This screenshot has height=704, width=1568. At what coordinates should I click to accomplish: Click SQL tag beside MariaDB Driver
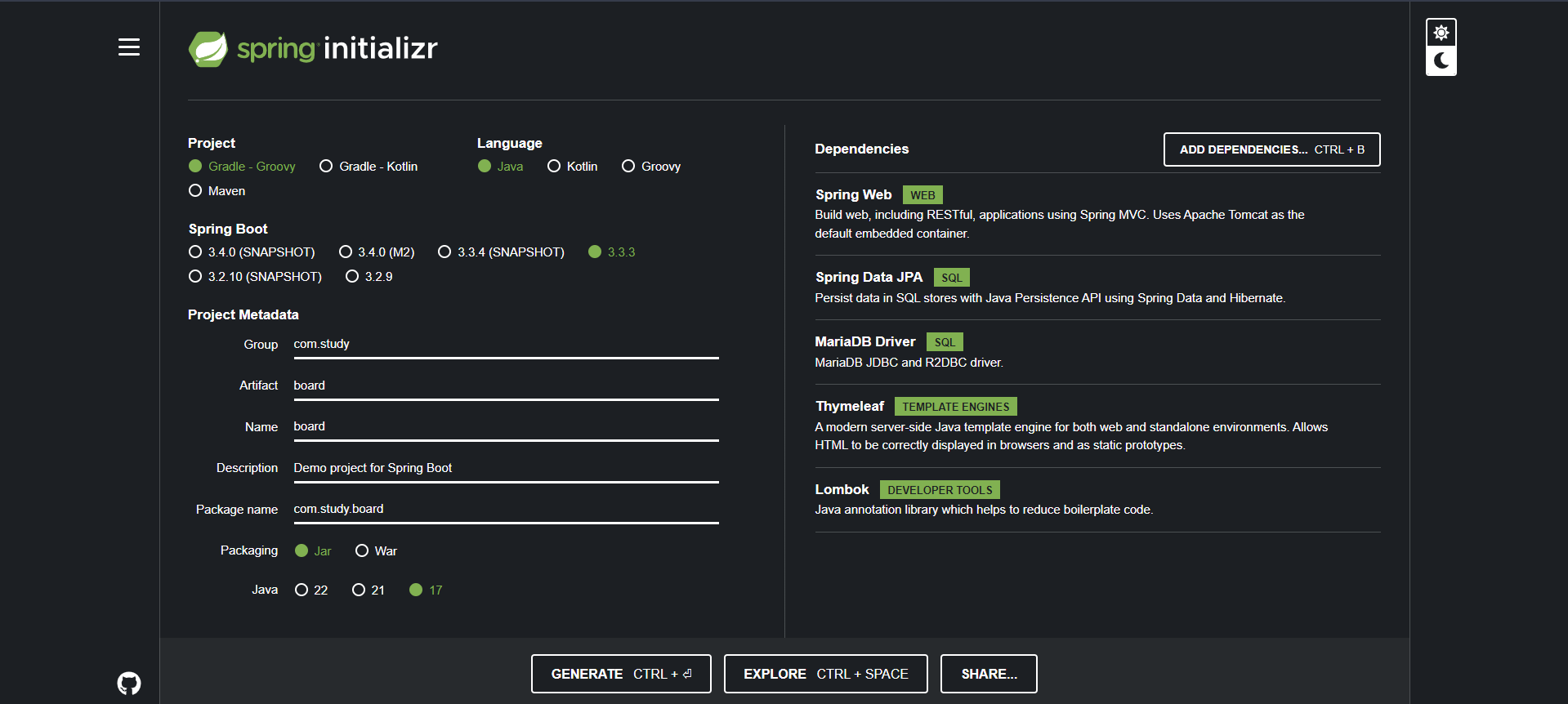click(945, 342)
